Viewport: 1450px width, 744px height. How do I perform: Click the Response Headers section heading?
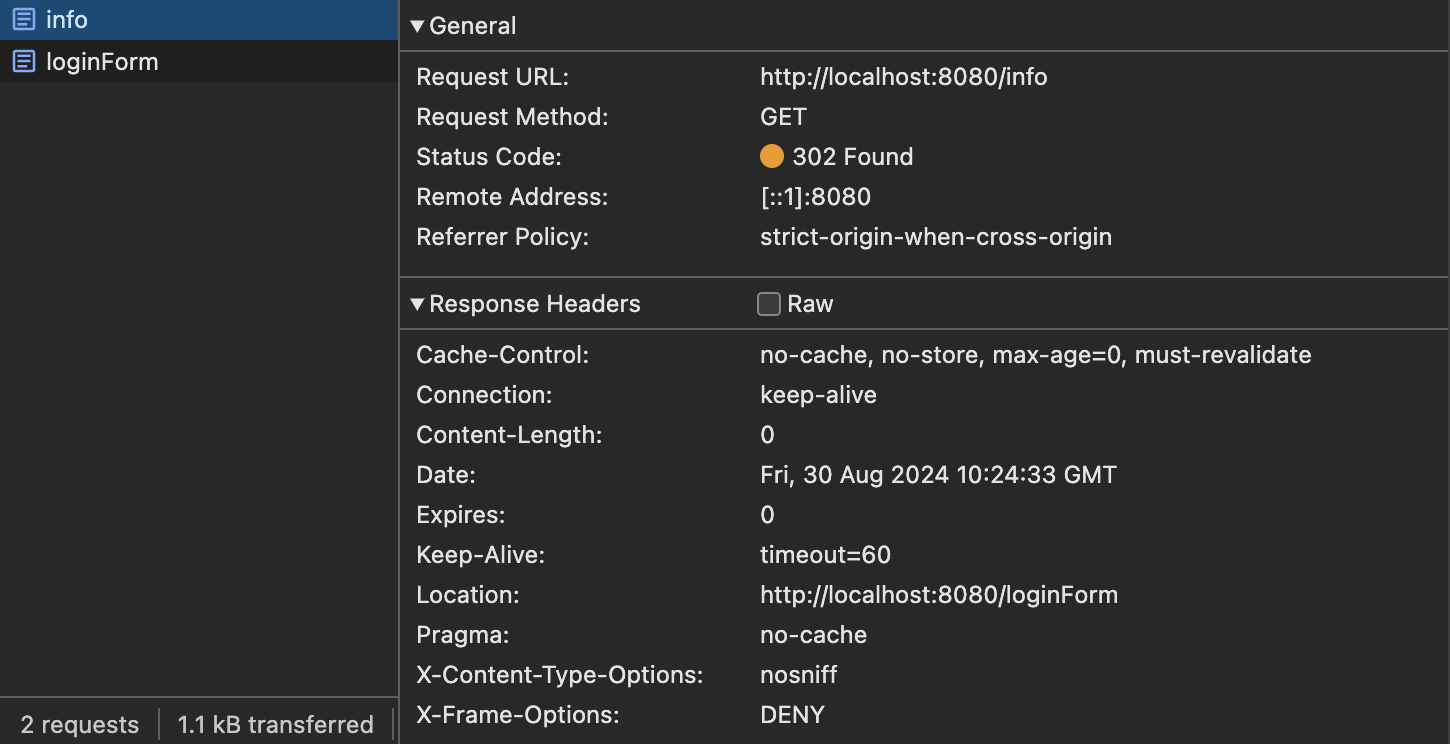tap(534, 304)
